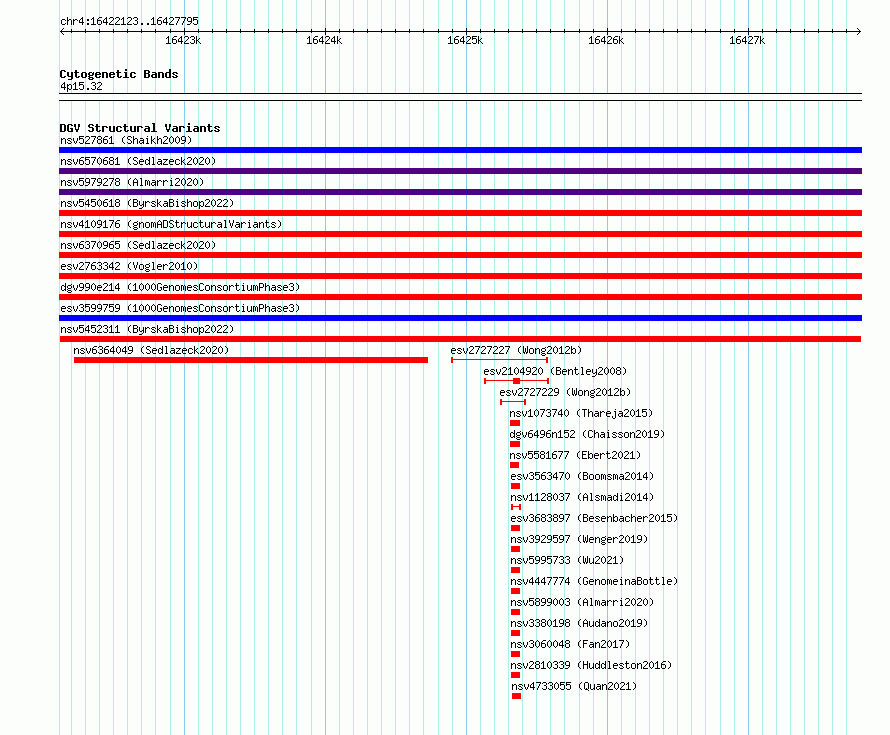Click nsv4733055 (Quan2021) label
This screenshot has height=735, width=890.
click(x=574, y=686)
